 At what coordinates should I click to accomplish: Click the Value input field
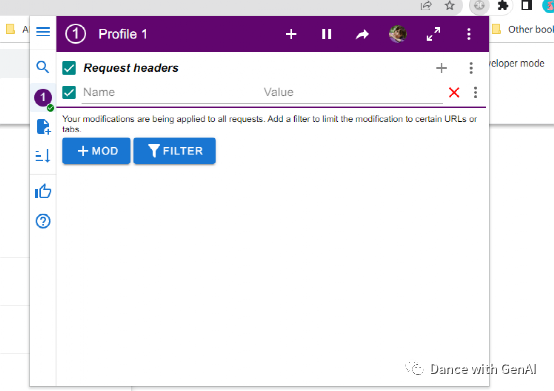(x=353, y=93)
